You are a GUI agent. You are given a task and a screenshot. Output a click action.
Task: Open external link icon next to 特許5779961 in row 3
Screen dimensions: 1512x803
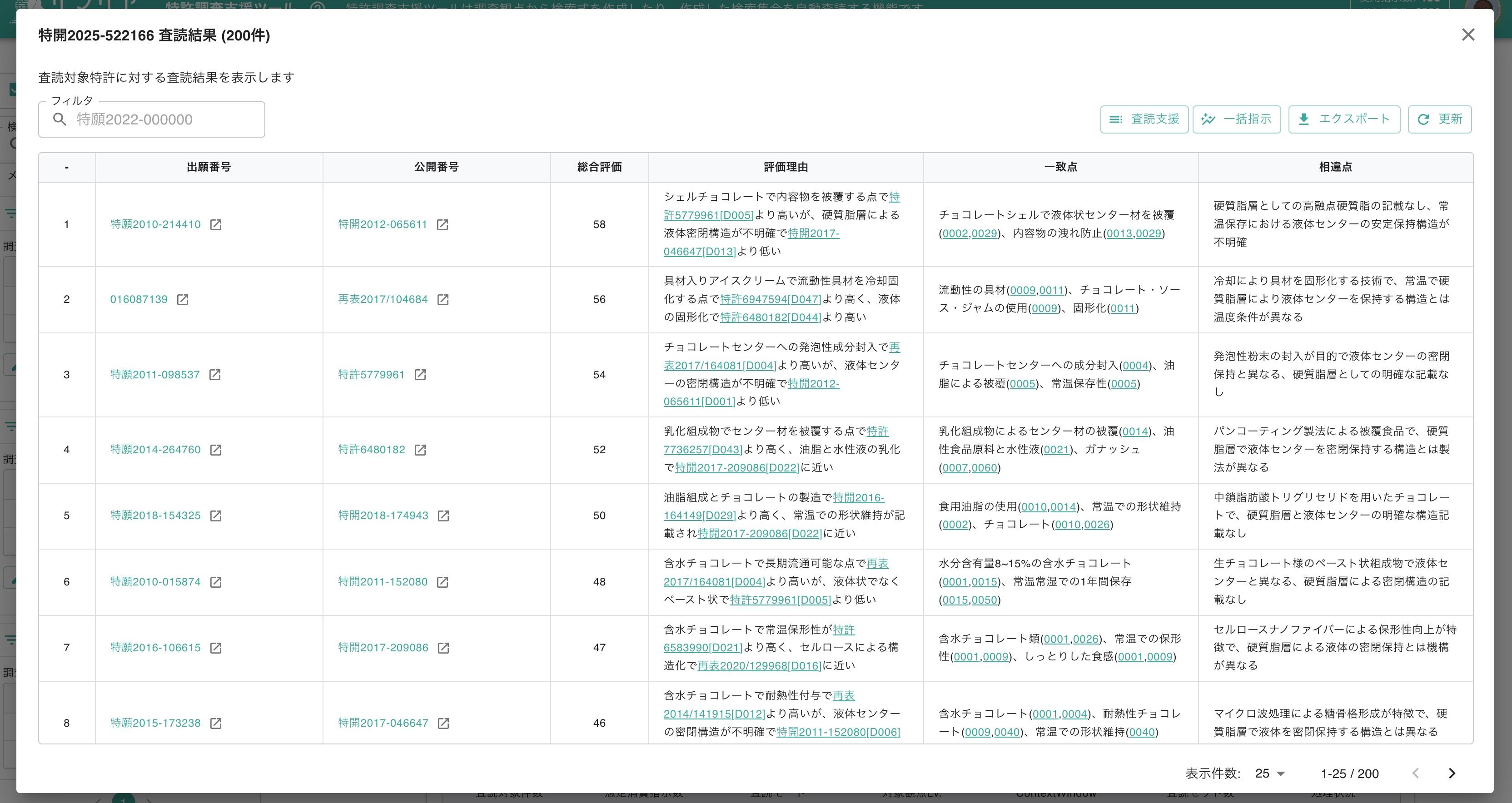pos(420,375)
